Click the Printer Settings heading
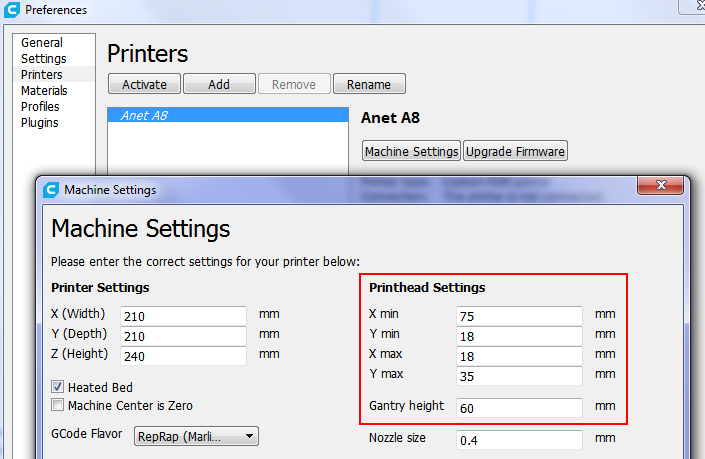The image size is (705, 459). (x=100, y=287)
